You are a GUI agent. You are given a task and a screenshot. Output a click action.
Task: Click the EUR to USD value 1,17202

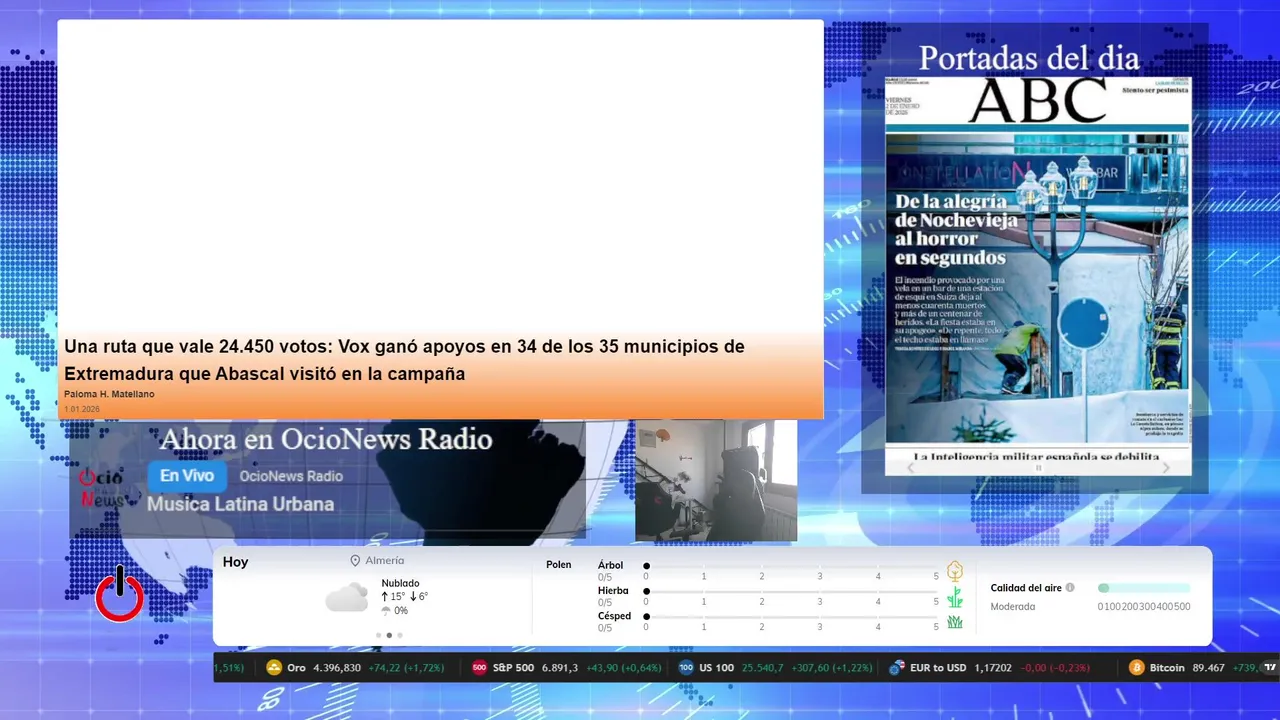(x=993, y=668)
